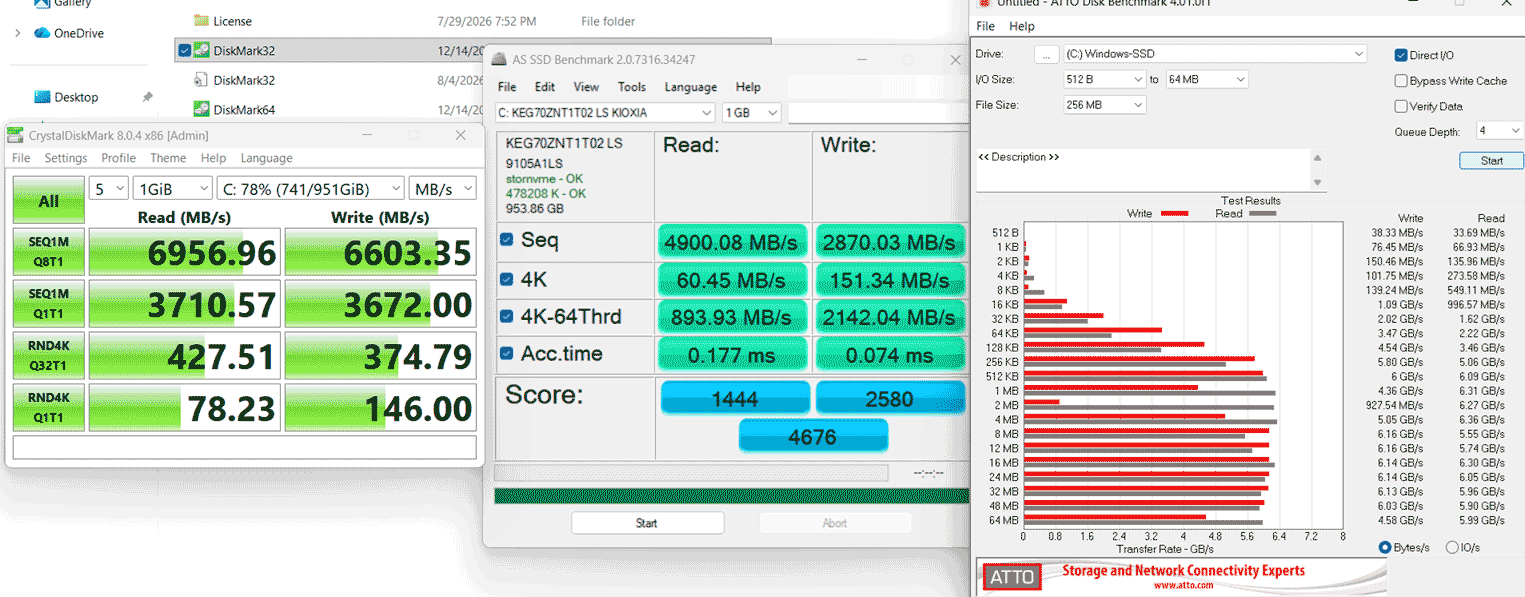The height and width of the screenshot is (597, 1525).
Task: Toggle the 4K-64Thrd checkbox in AS SSD
Action: click(507, 316)
